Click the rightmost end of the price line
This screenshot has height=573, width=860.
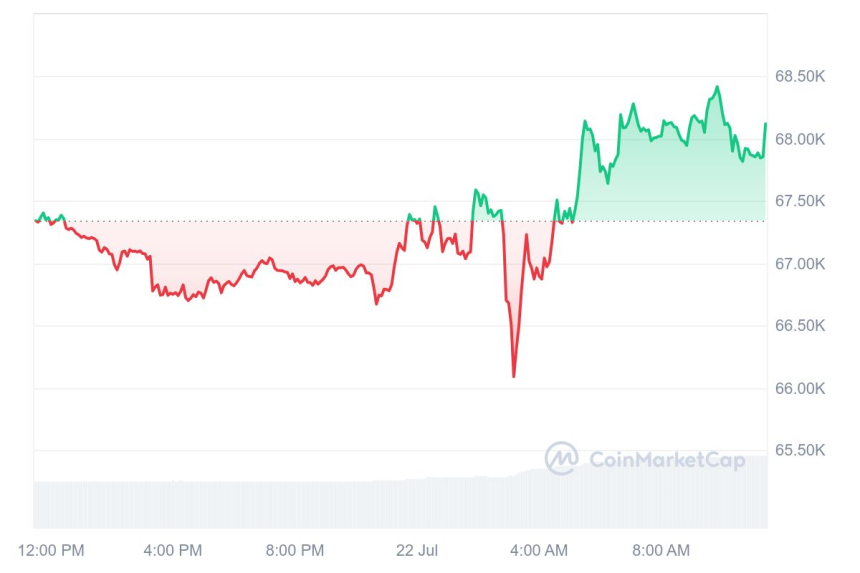[x=766, y=124]
